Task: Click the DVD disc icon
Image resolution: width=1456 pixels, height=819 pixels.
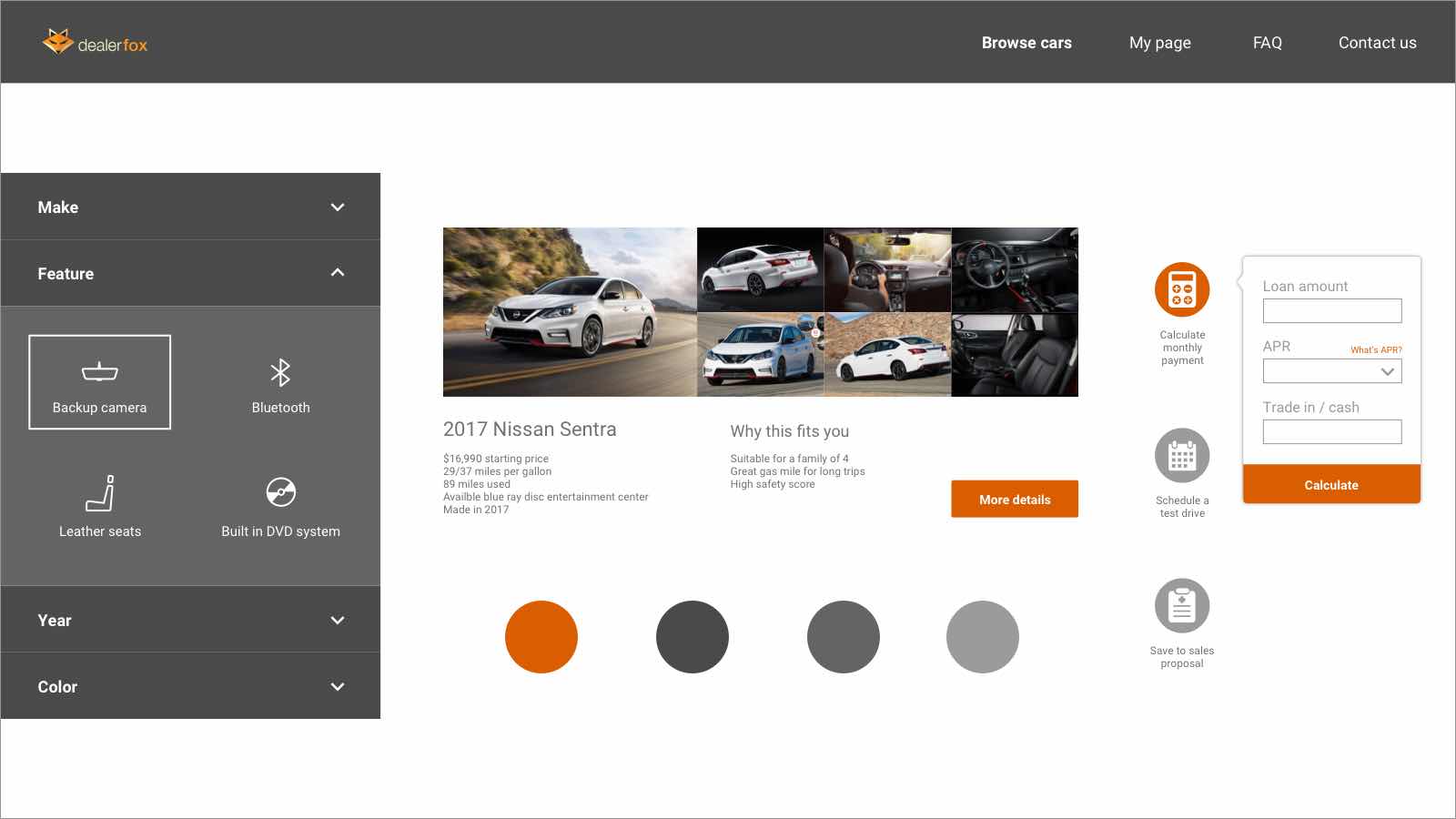Action: click(280, 492)
